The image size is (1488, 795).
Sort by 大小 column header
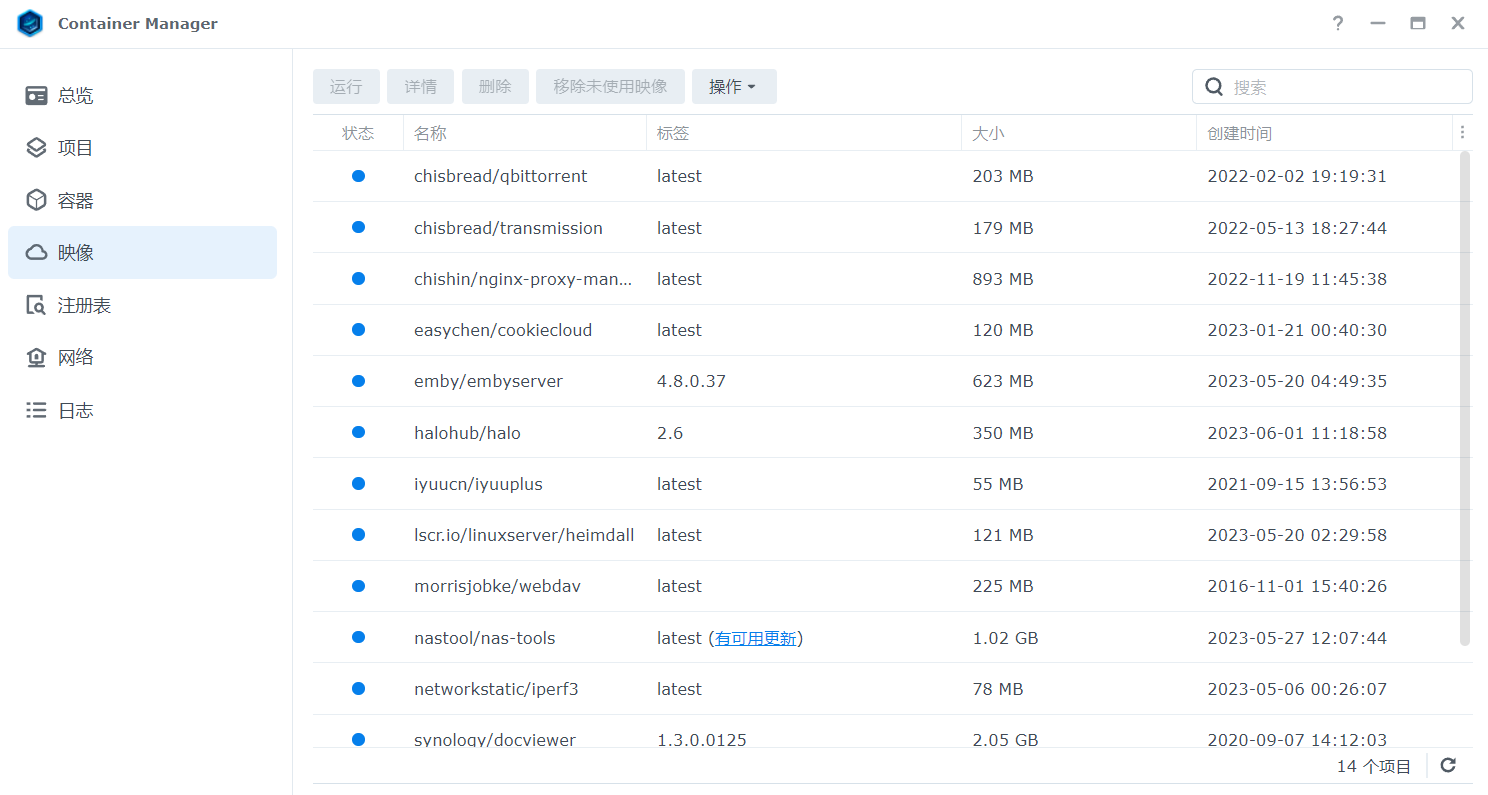coord(1079,133)
